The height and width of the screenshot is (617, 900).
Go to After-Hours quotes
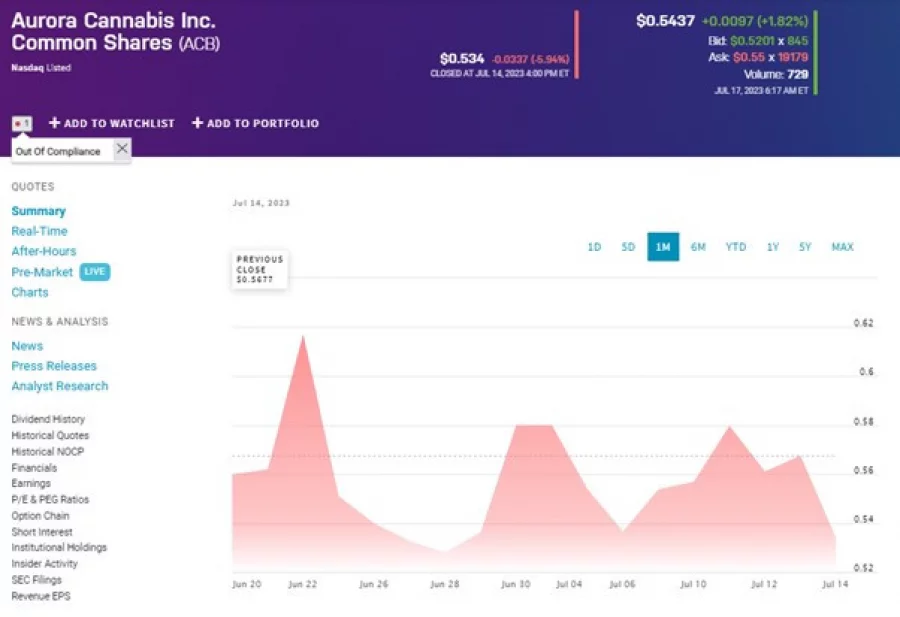pos(44,251)
